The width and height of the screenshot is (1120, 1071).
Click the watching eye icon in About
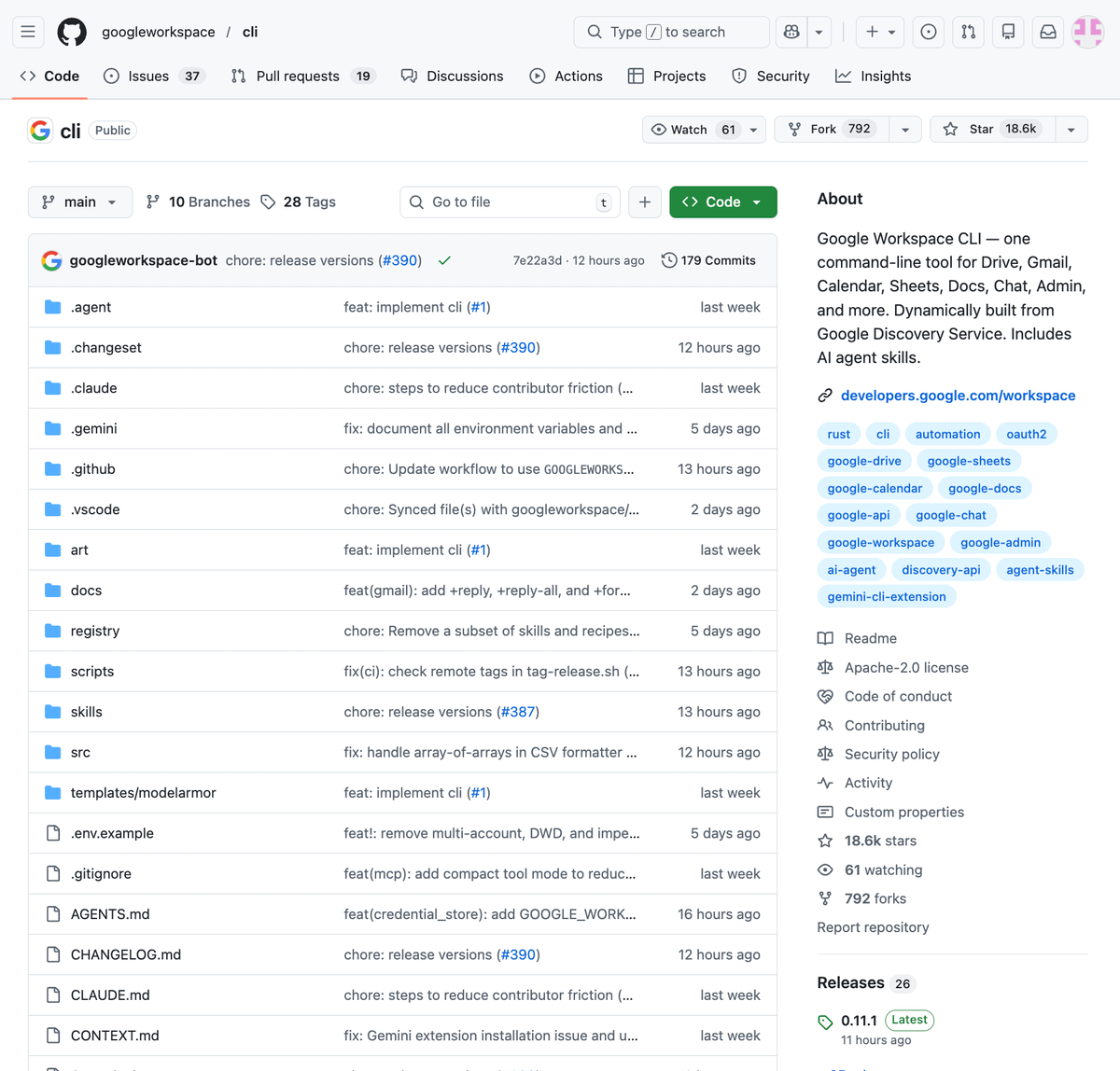point(825,869)
